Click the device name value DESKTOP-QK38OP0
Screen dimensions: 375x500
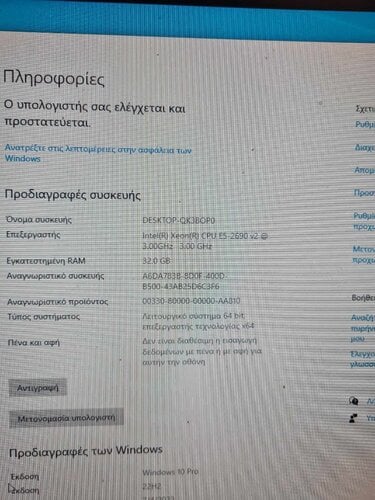[x=179, y=220]
